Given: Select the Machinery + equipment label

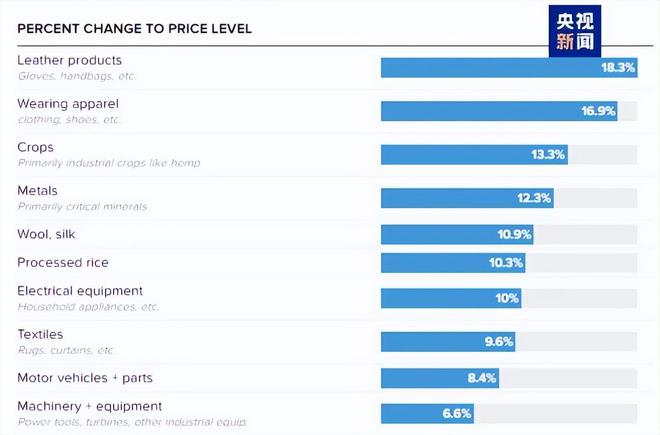Looking at the screenshot, I should tap(89, 406).
